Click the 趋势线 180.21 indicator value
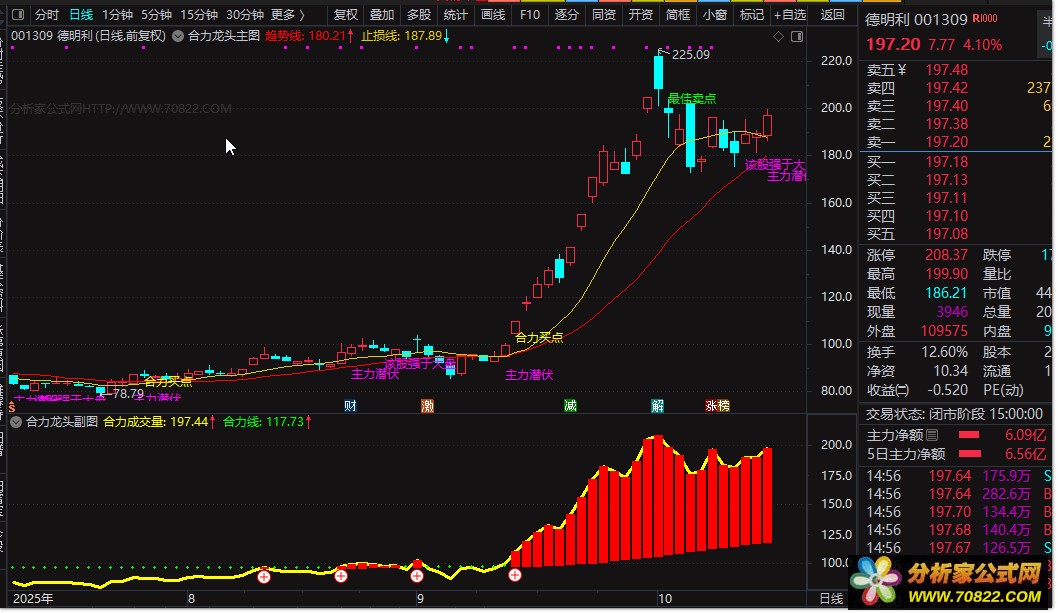1058x613 pixels. click(x=309, y=36)
